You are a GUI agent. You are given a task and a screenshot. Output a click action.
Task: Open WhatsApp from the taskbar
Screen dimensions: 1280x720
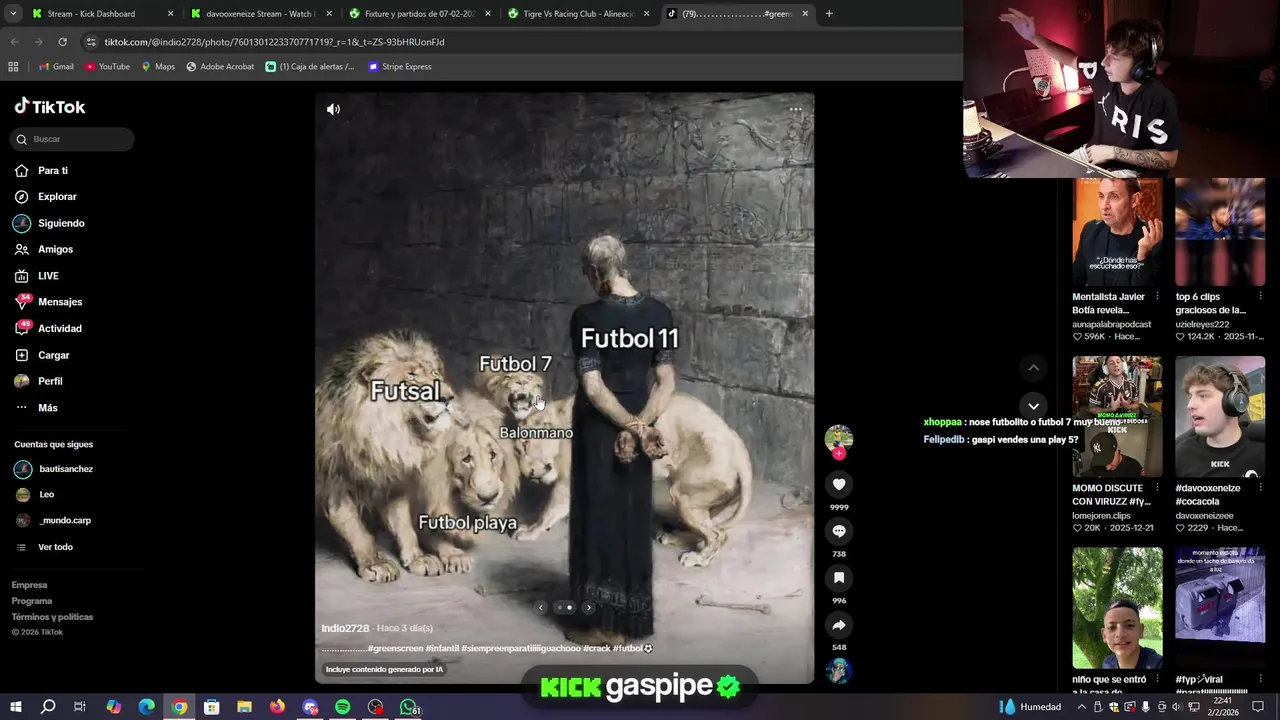point(408,707)
